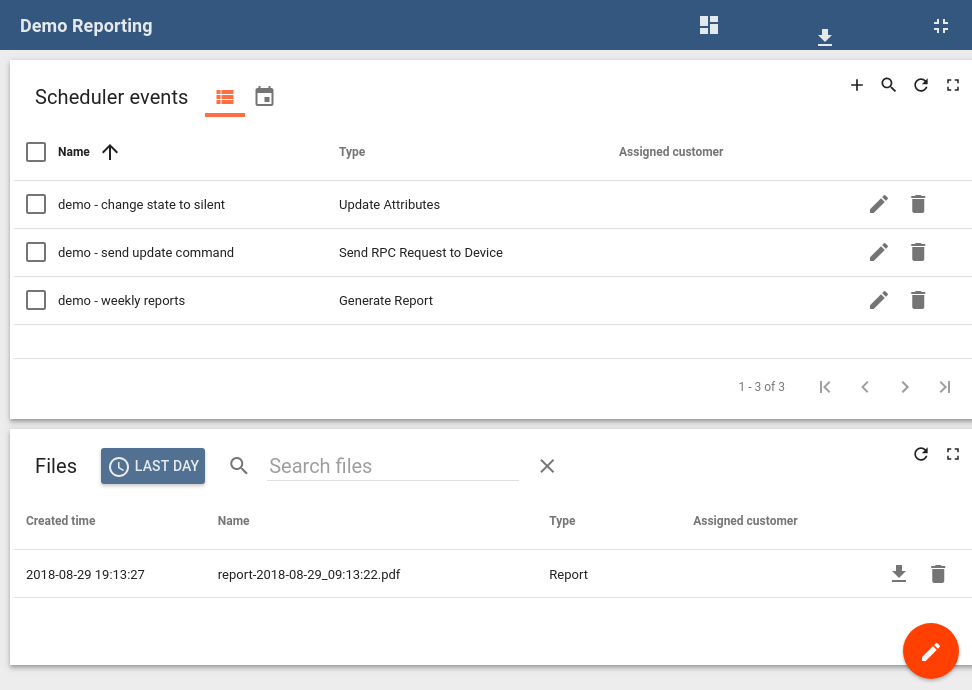This screenshot has height=690, width=972.
Task: Select all scheduler events checkbox
Action: [36, 152]
